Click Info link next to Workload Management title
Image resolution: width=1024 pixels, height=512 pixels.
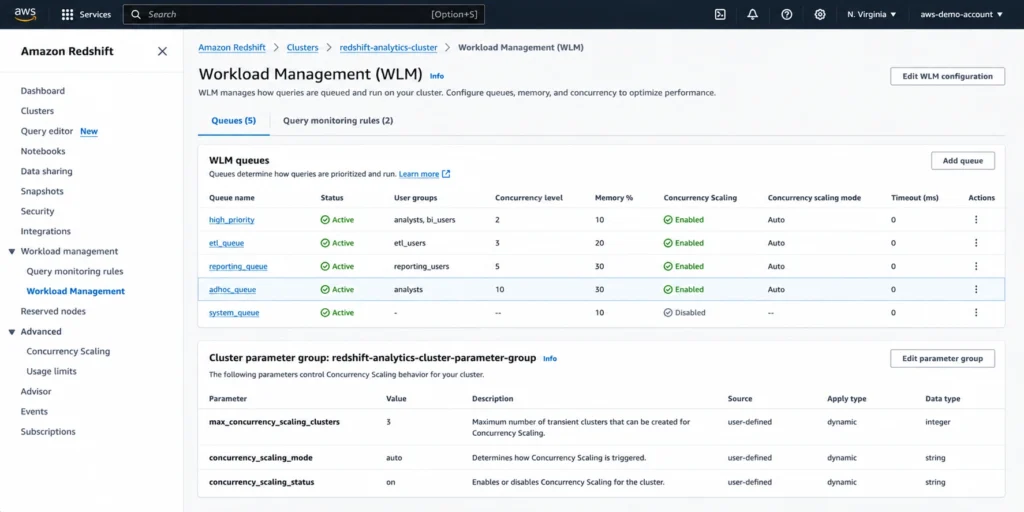[x=437, y=76]
